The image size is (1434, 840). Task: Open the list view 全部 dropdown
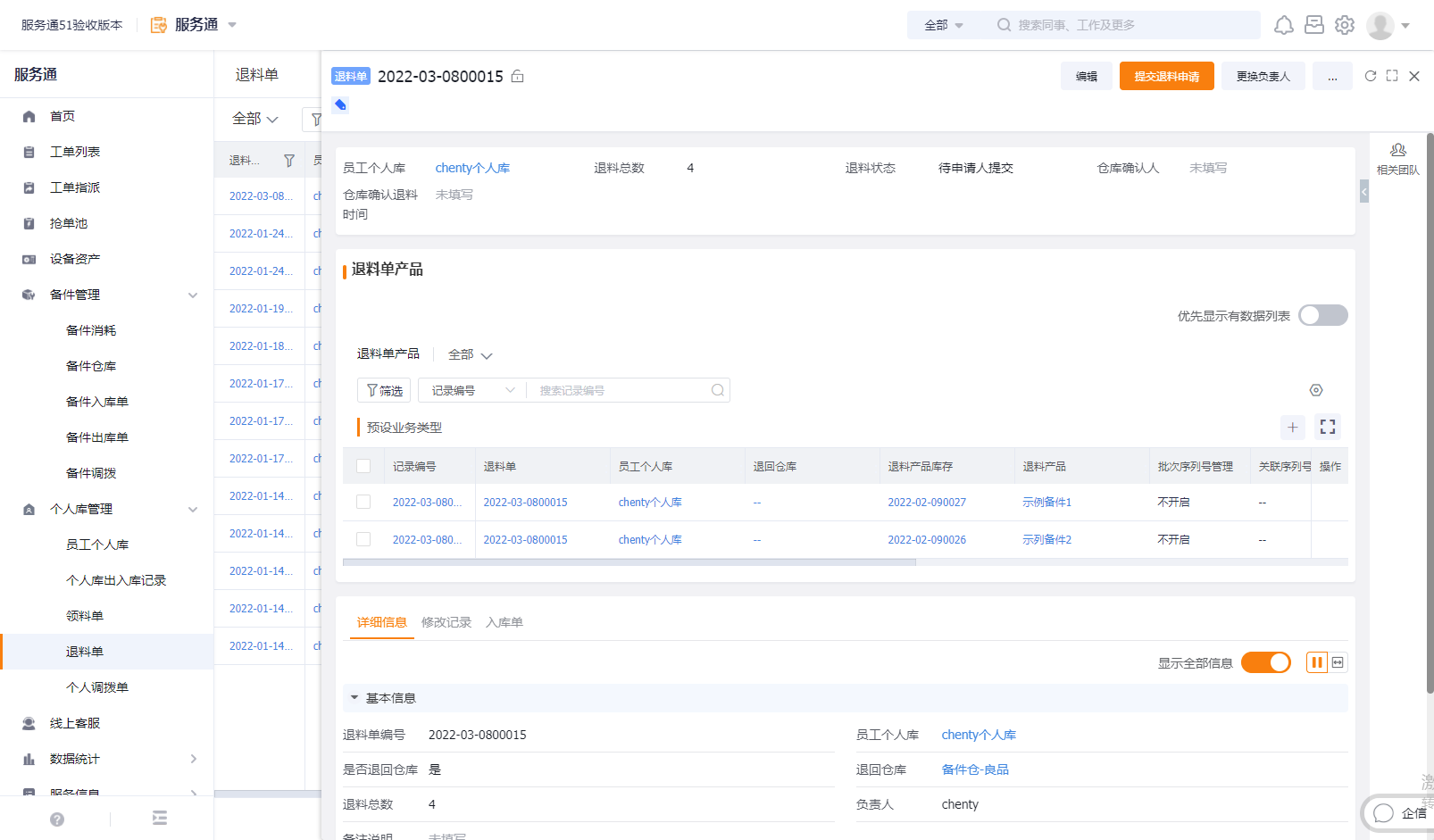point(255,119)
